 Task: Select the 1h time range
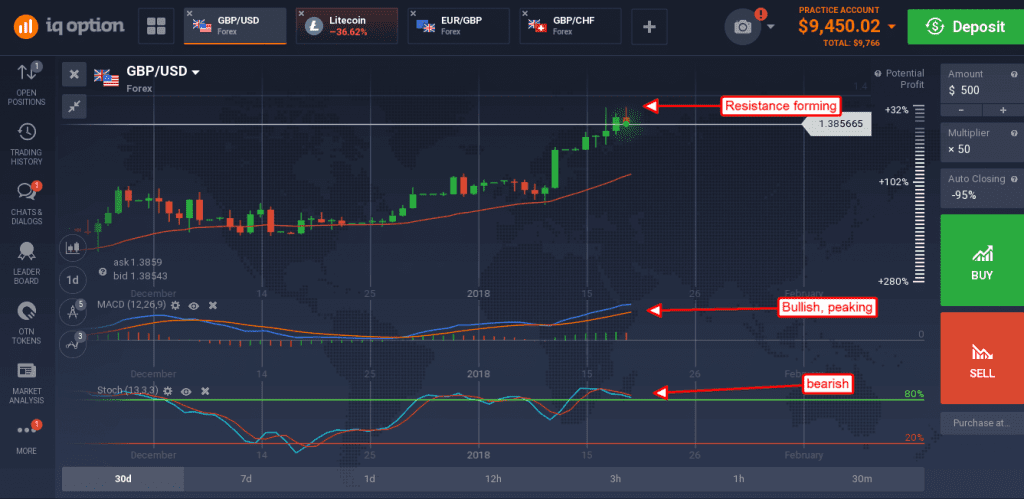pyautogui.click(x=739, y=479)
